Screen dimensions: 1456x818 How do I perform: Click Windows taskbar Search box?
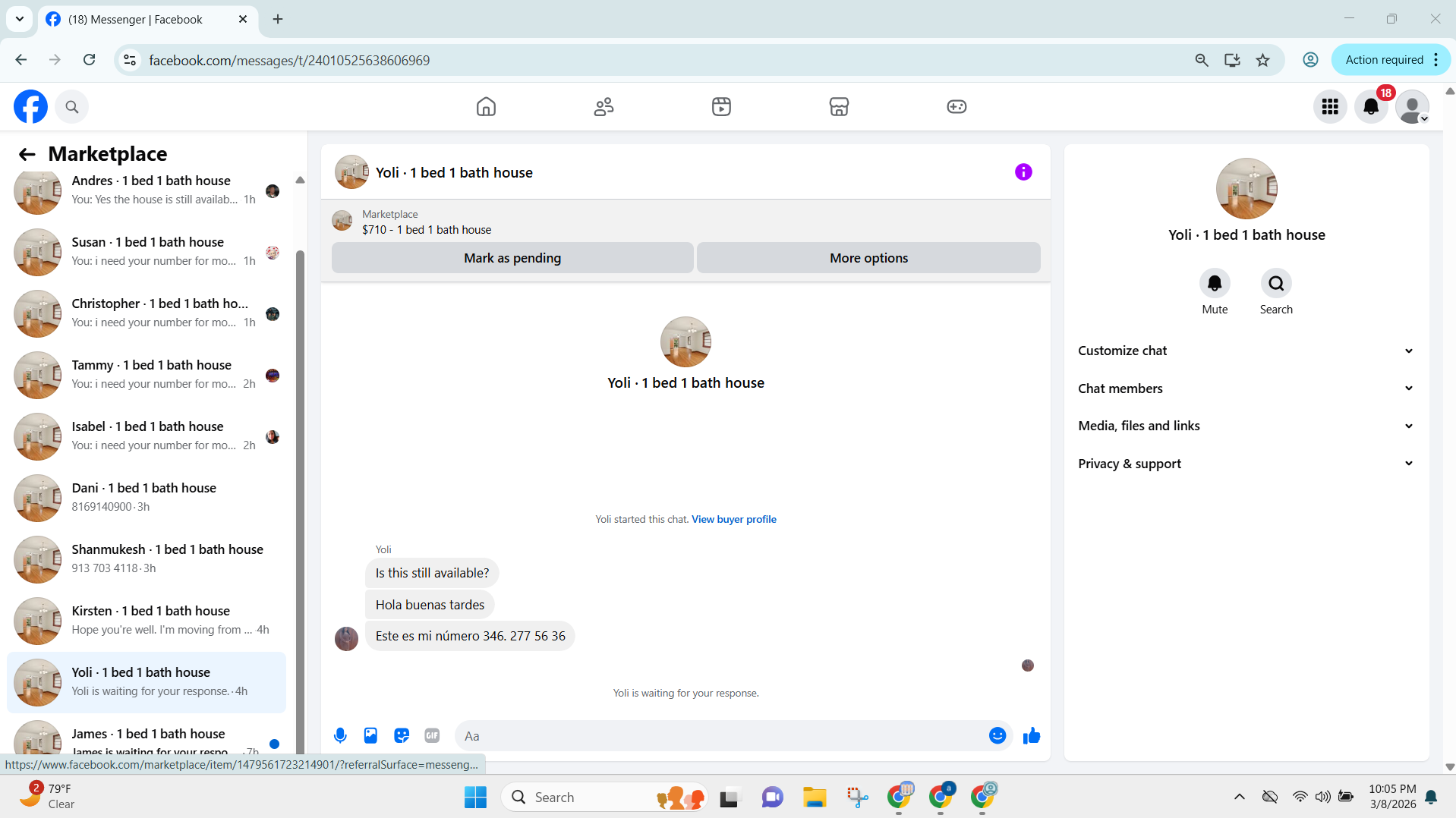[x=604, y=797]
